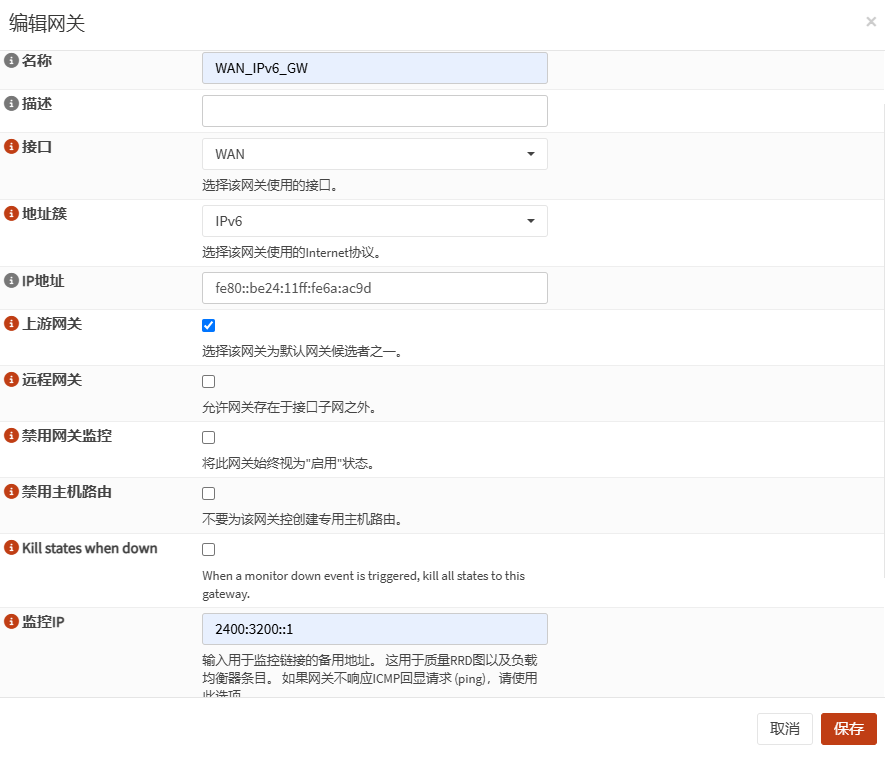Show help for the 接口 field

(12, 147)
